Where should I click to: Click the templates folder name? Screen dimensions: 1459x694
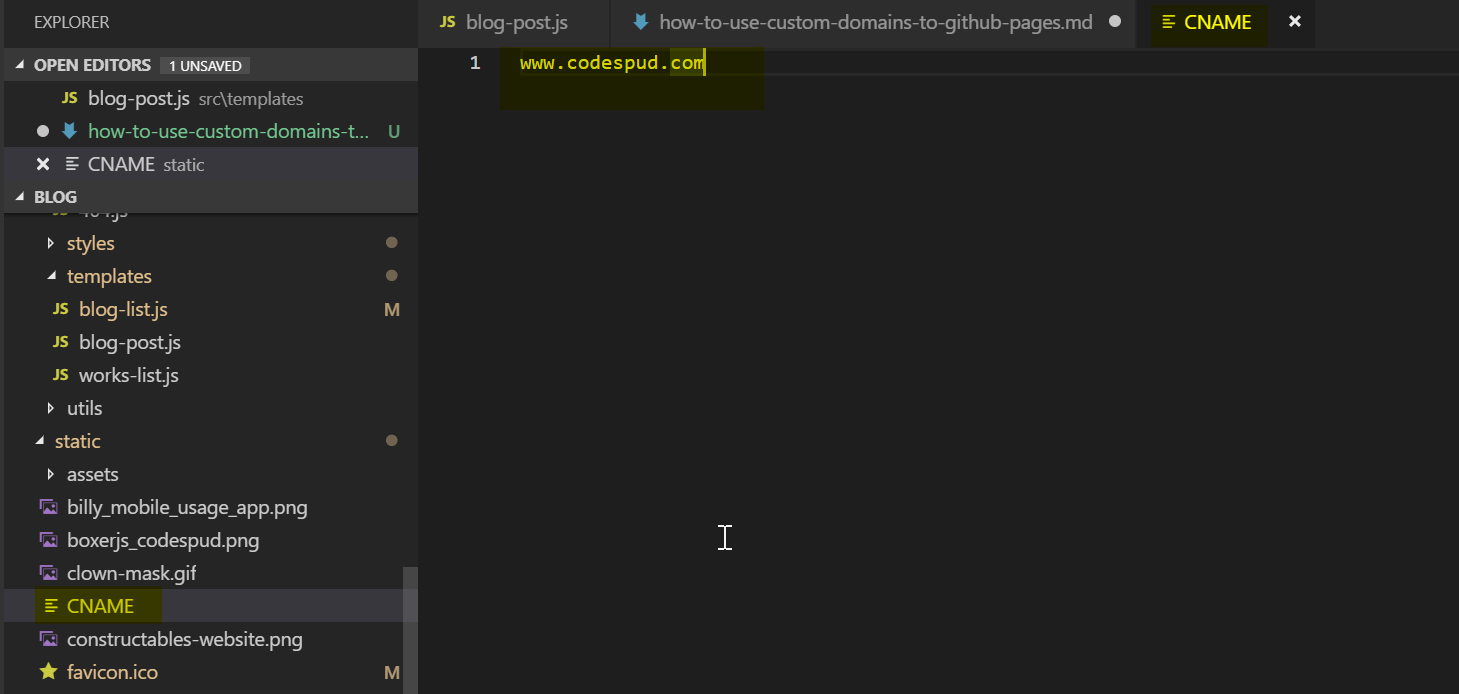(109, 276)
